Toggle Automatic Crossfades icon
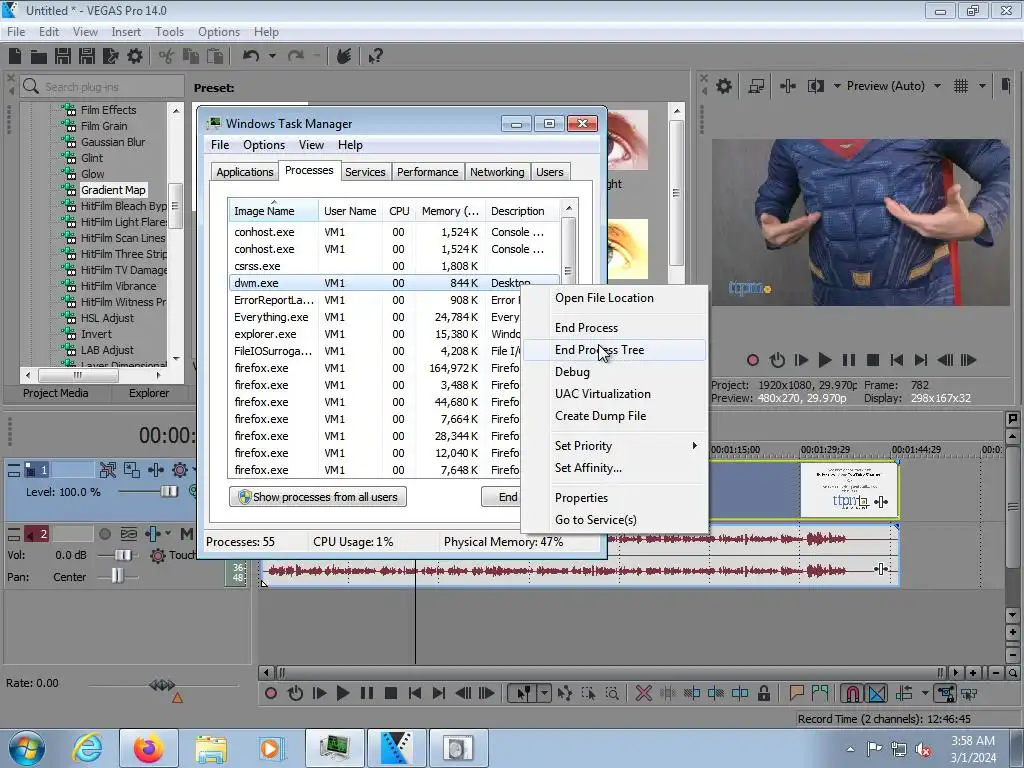The height and width of the screenshot is (768, 1024). 877,693
